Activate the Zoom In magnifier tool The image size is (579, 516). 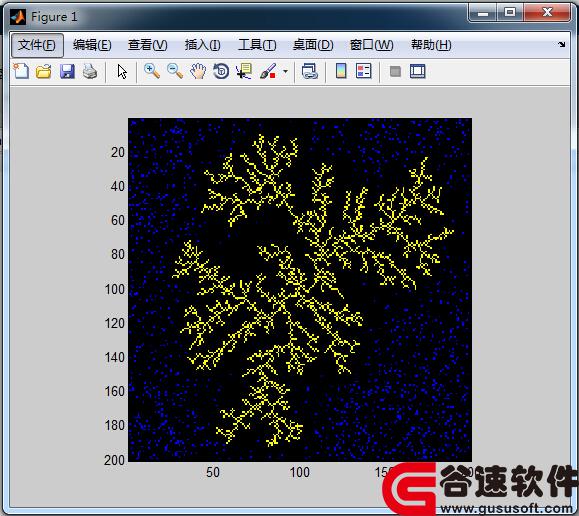pyautogui.click(x=152, y=71)
